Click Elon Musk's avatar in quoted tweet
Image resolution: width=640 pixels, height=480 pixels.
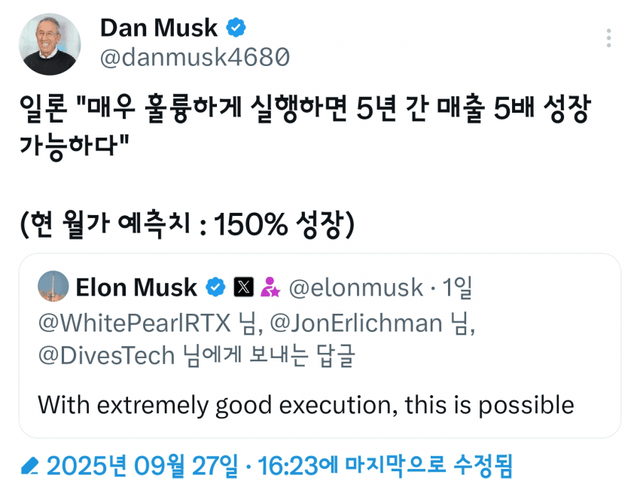(x=53, y=287)
